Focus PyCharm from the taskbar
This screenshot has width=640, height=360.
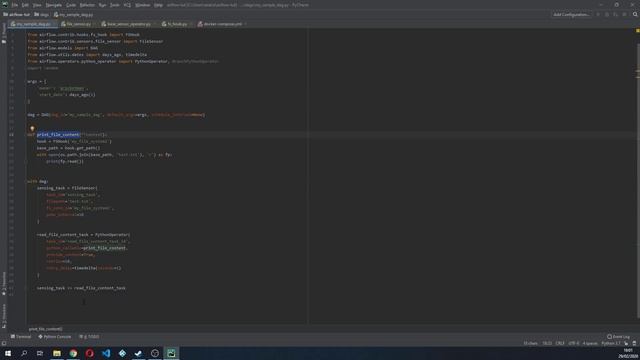(171, 353)
